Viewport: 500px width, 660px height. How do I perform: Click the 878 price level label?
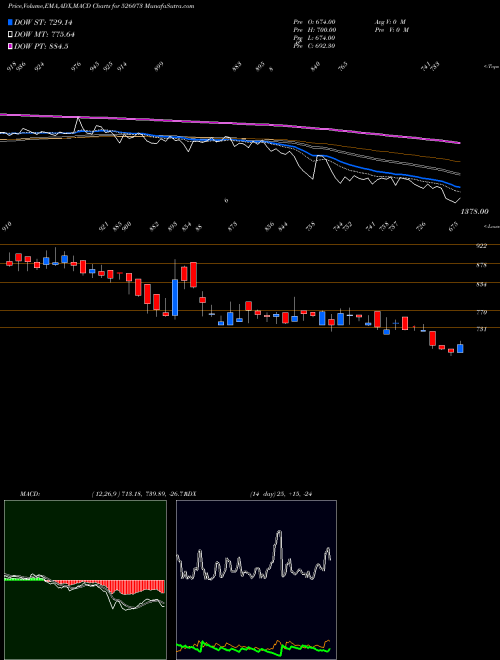tap(481, 266)
